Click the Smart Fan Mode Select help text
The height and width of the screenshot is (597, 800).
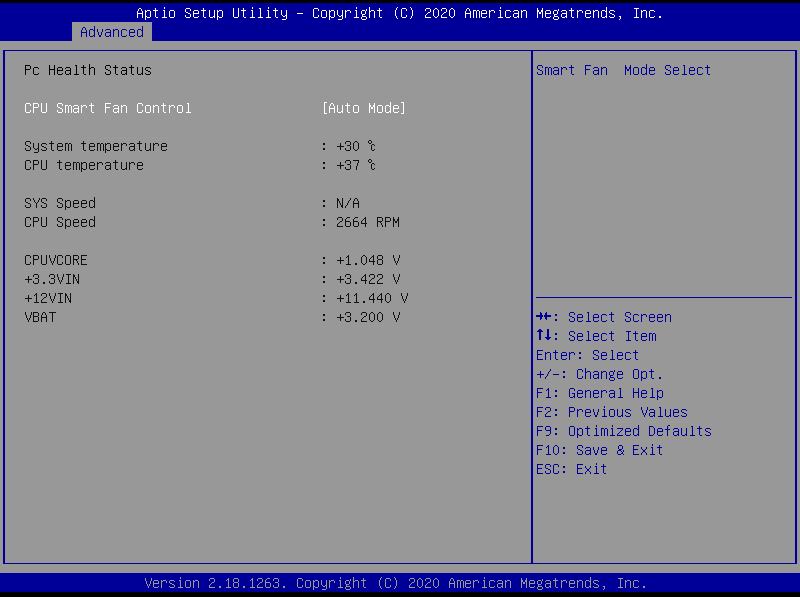click(624, 70)
